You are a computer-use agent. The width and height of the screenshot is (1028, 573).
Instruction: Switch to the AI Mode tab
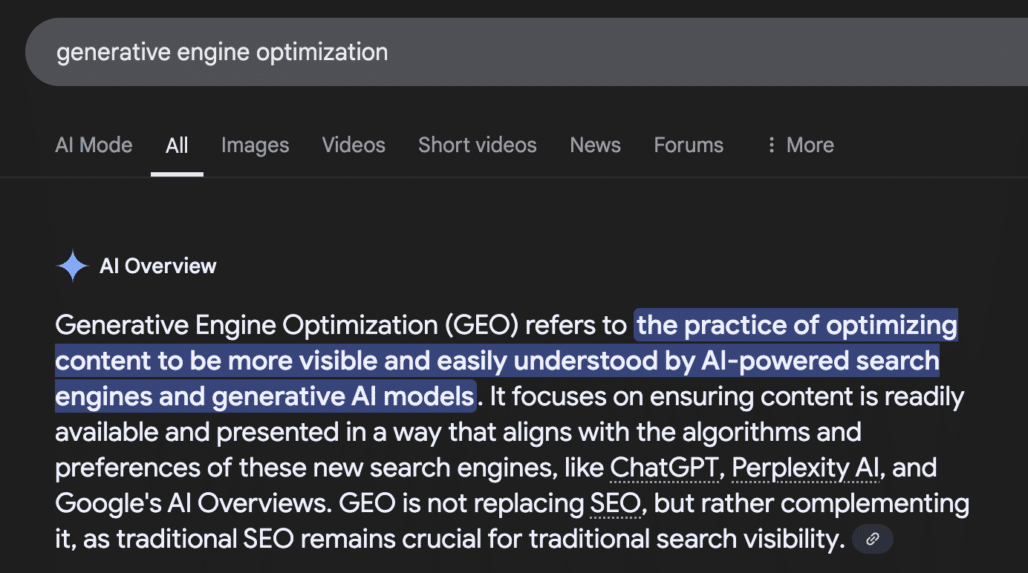(93, 145)
